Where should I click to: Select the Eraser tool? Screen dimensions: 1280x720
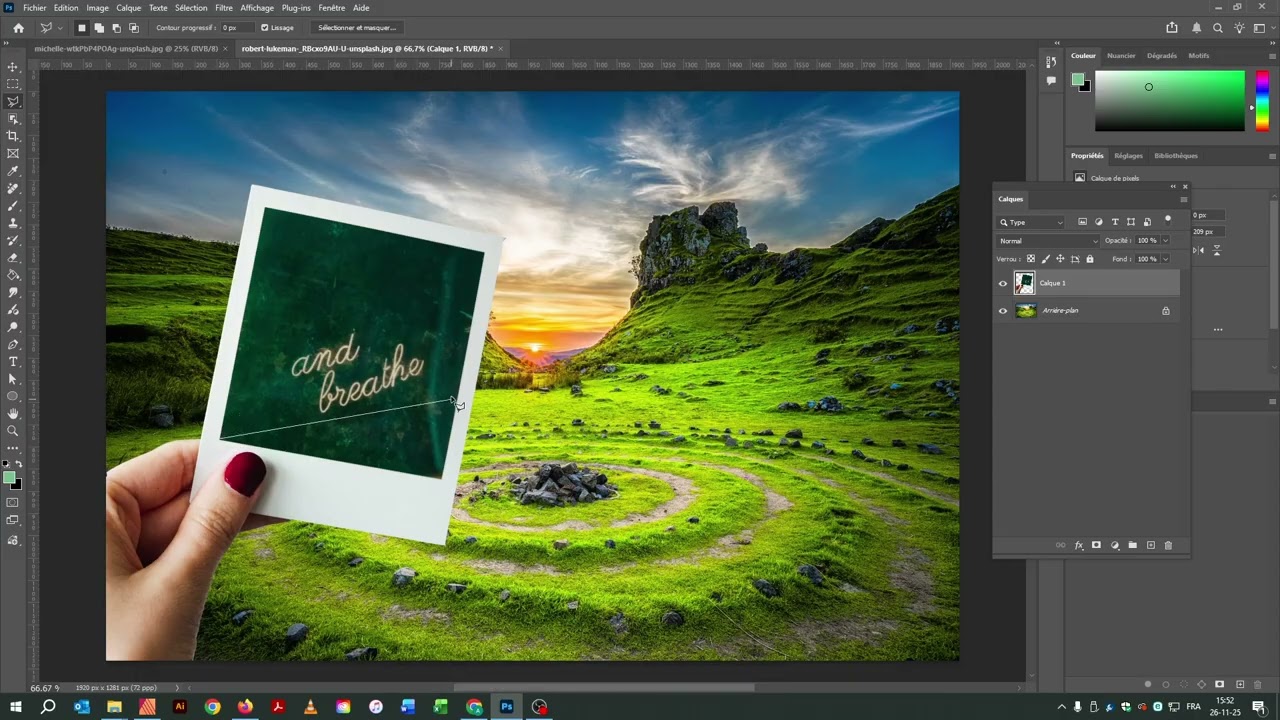[13, 257]
